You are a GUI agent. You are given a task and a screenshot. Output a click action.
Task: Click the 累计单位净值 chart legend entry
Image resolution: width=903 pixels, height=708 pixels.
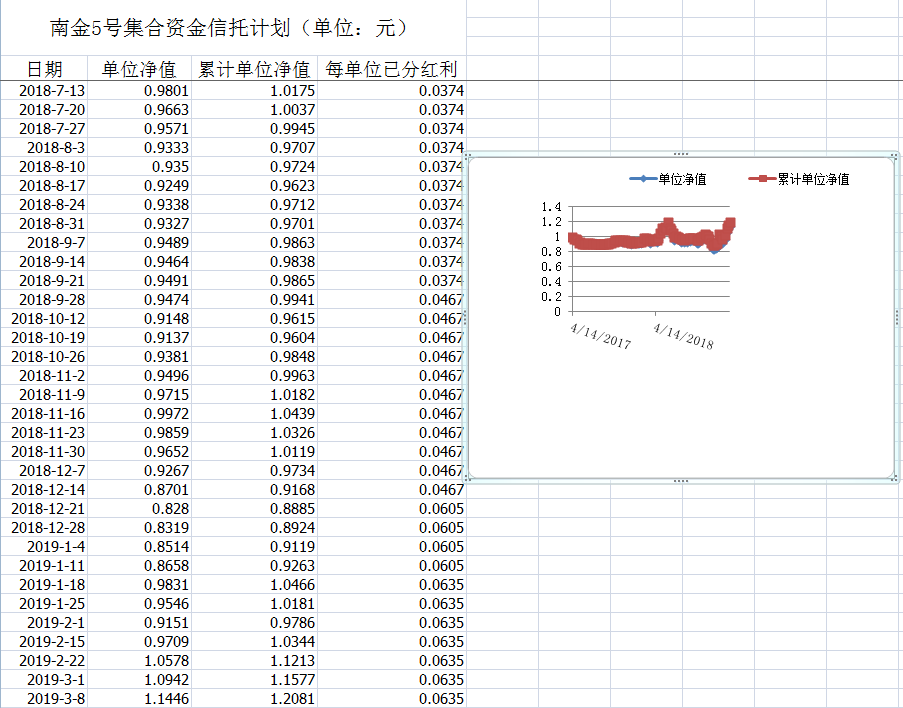coord(799,179)
